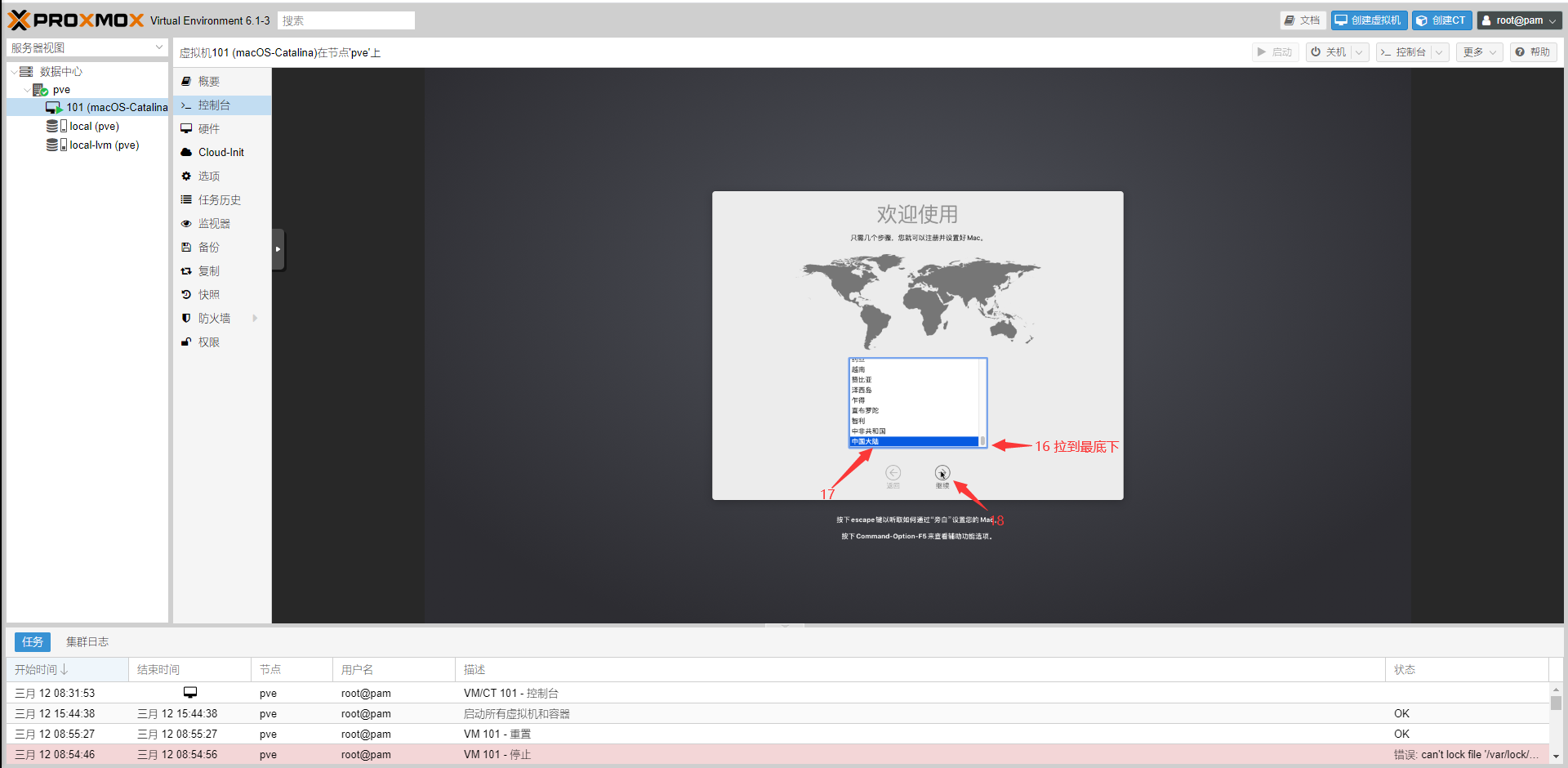Select the Tasks (任务) tab
The image size is (1568, 768).
pyautogui.click(x=33, y=642)
